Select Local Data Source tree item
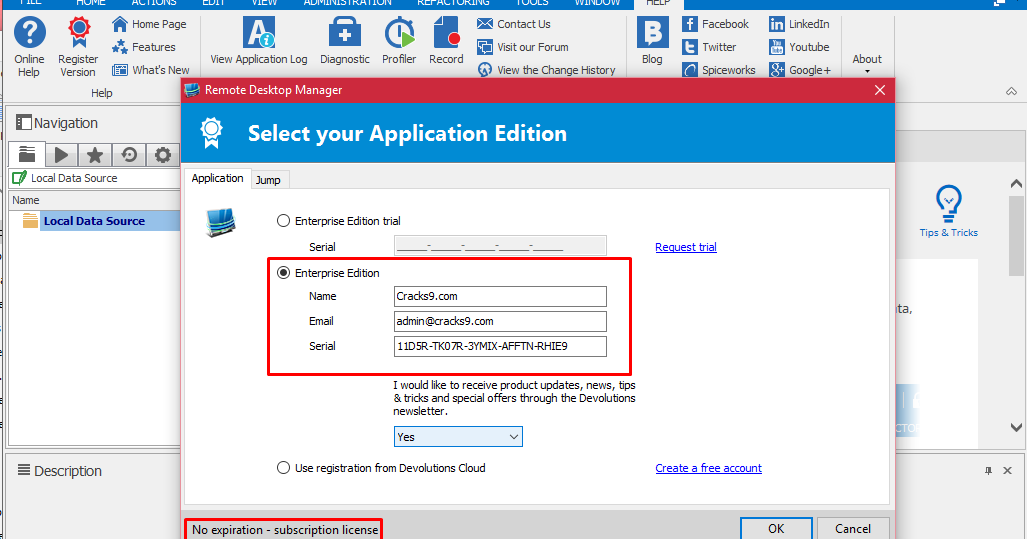 (x=94, y=221)
